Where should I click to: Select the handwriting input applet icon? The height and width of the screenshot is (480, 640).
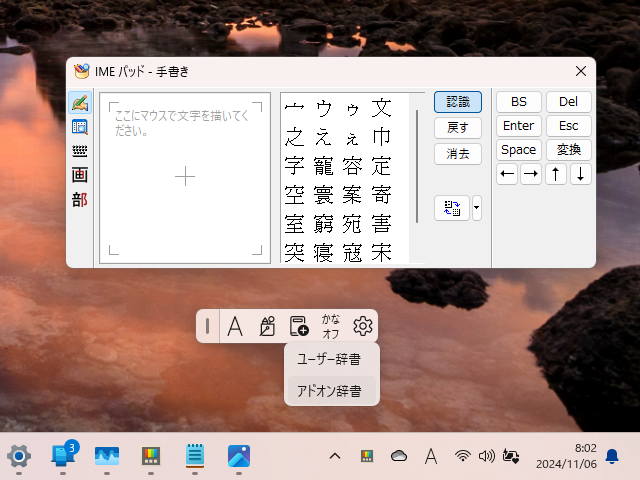[x=80, y=102]
